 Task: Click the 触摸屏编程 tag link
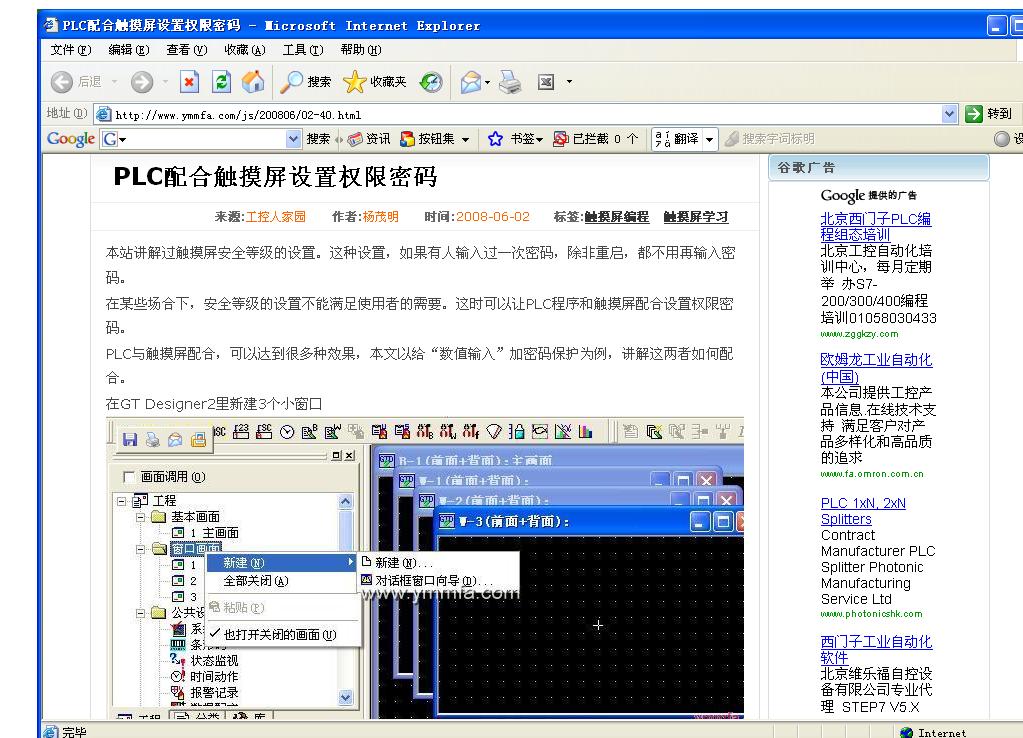click(616, 217)
